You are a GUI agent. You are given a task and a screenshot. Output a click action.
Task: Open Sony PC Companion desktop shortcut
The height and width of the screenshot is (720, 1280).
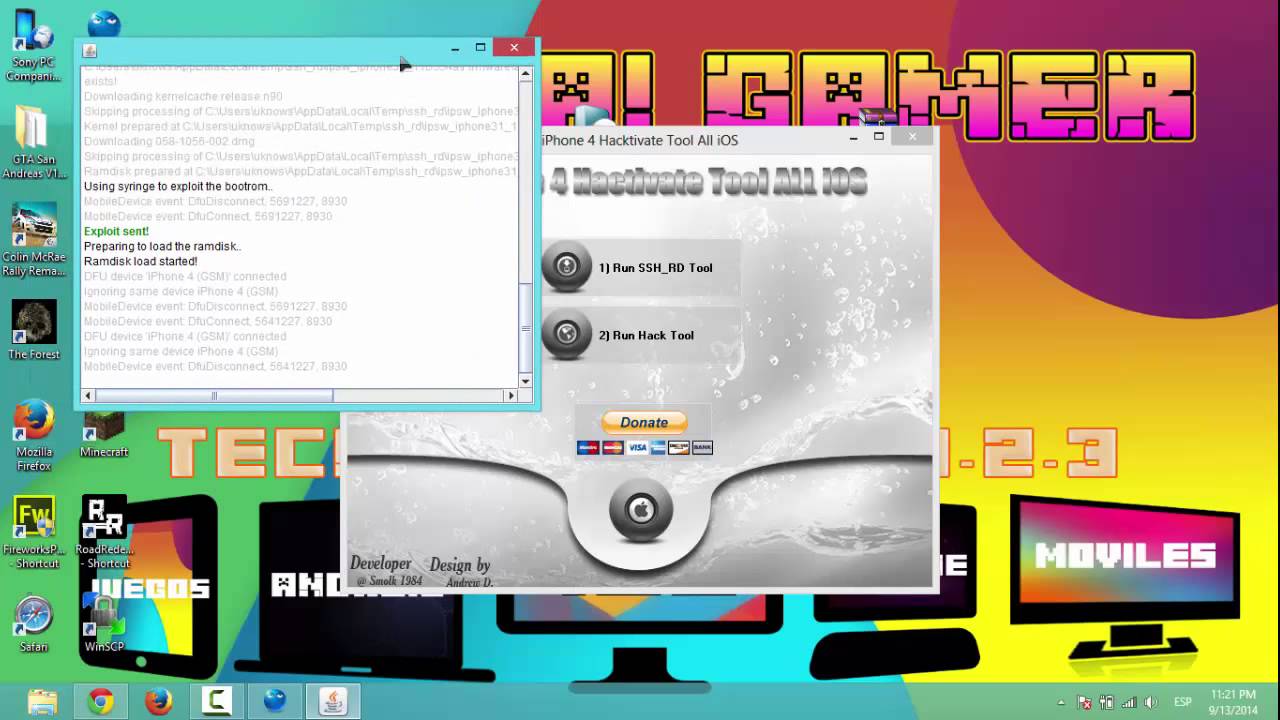coord(33,46)
